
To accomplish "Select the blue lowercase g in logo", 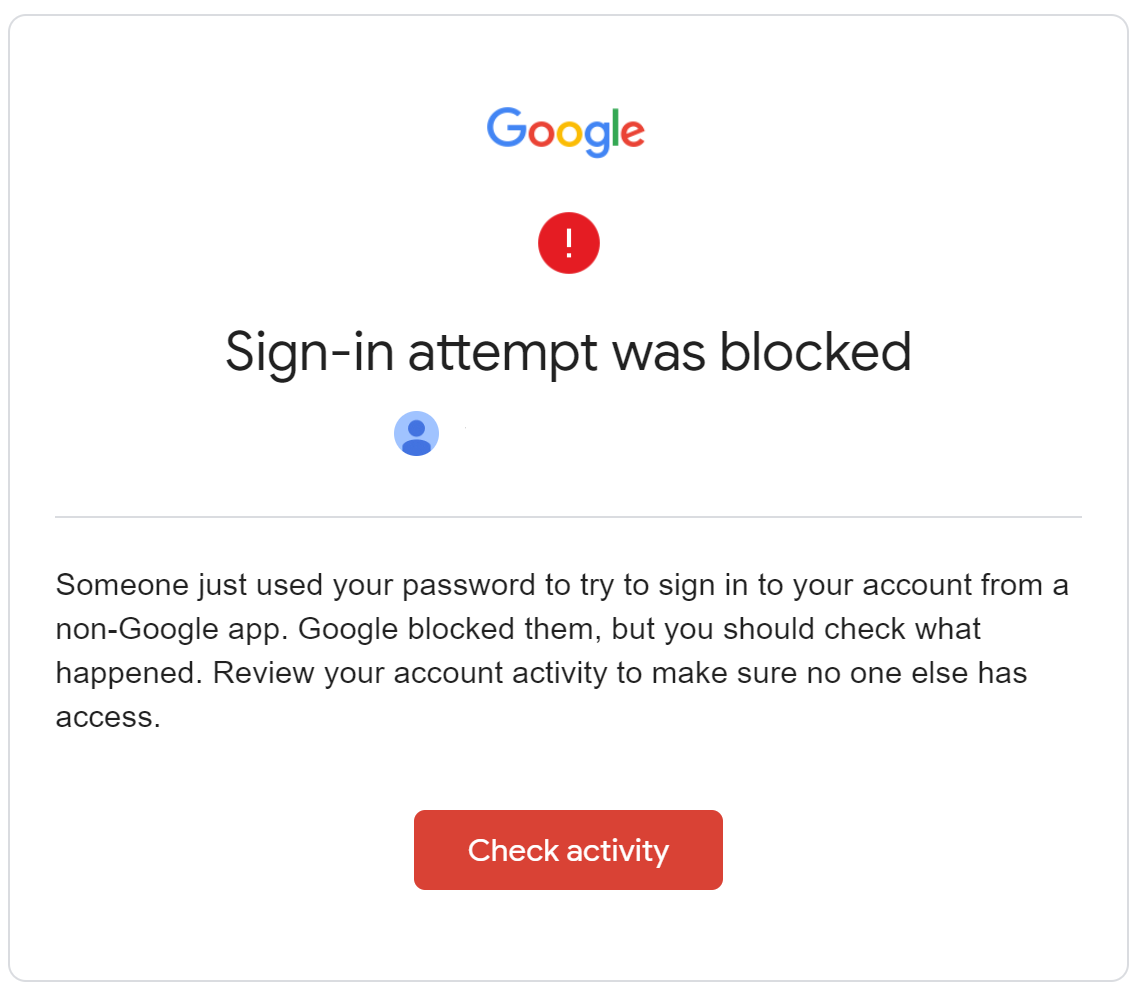I will 597,139.
